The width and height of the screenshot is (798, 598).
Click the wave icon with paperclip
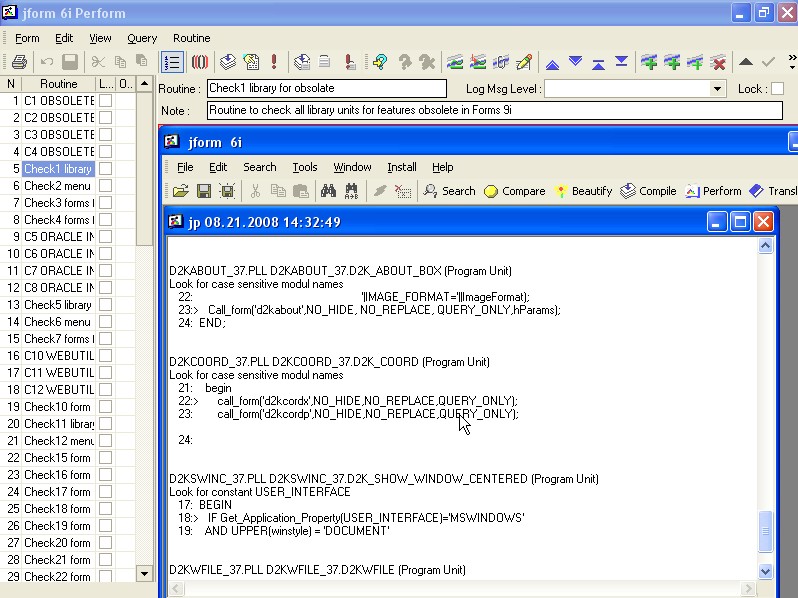click(x=501, y=62)
